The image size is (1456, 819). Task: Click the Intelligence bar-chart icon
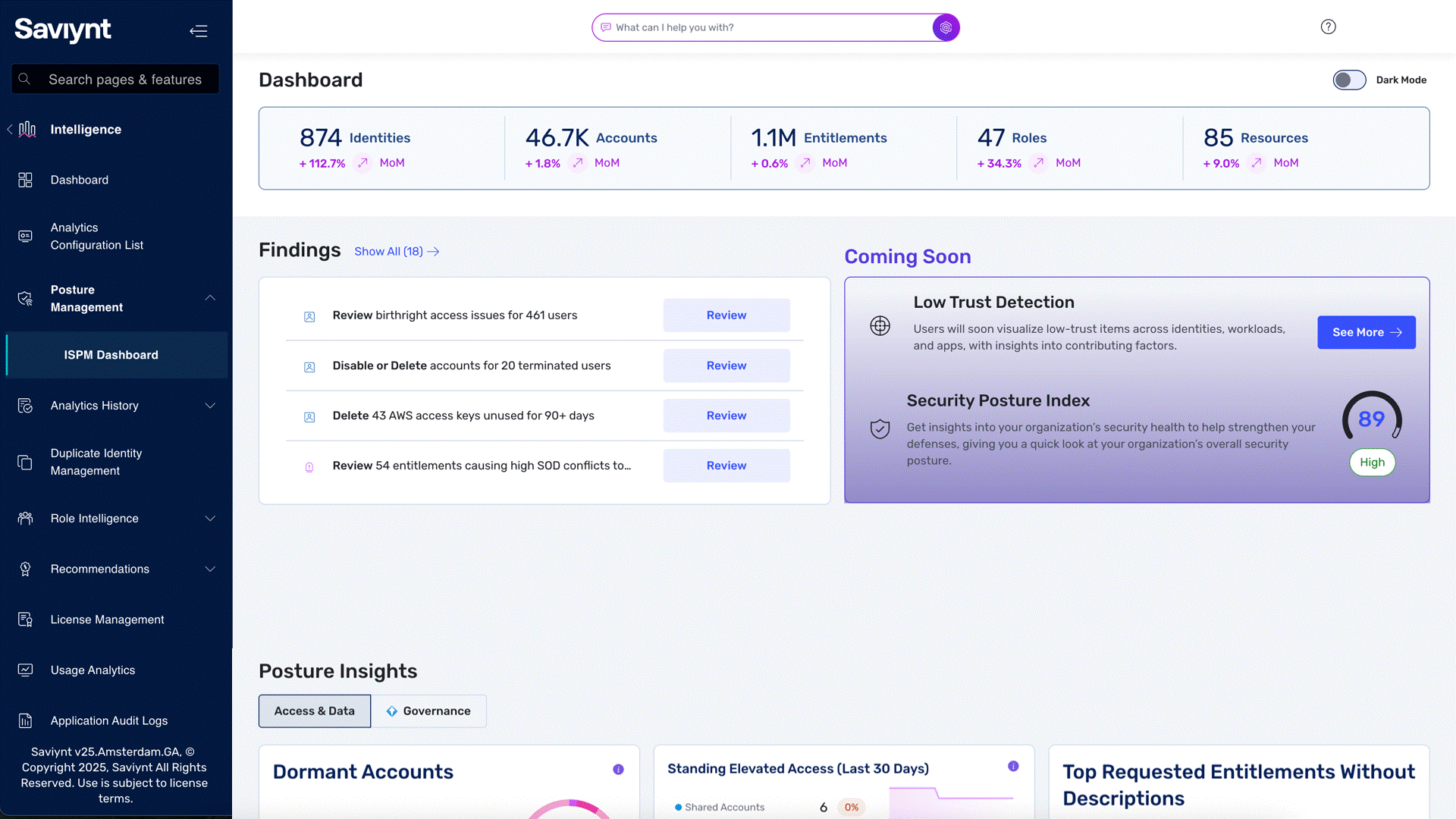point(27,130)
